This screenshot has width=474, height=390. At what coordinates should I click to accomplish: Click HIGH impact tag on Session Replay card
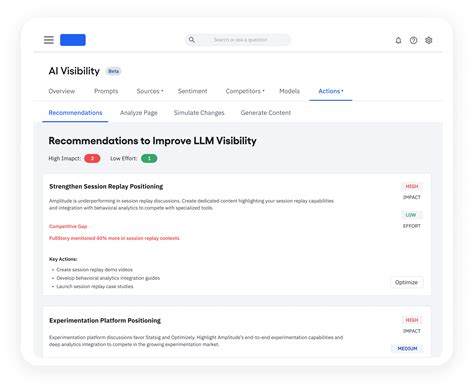(412, 186)
